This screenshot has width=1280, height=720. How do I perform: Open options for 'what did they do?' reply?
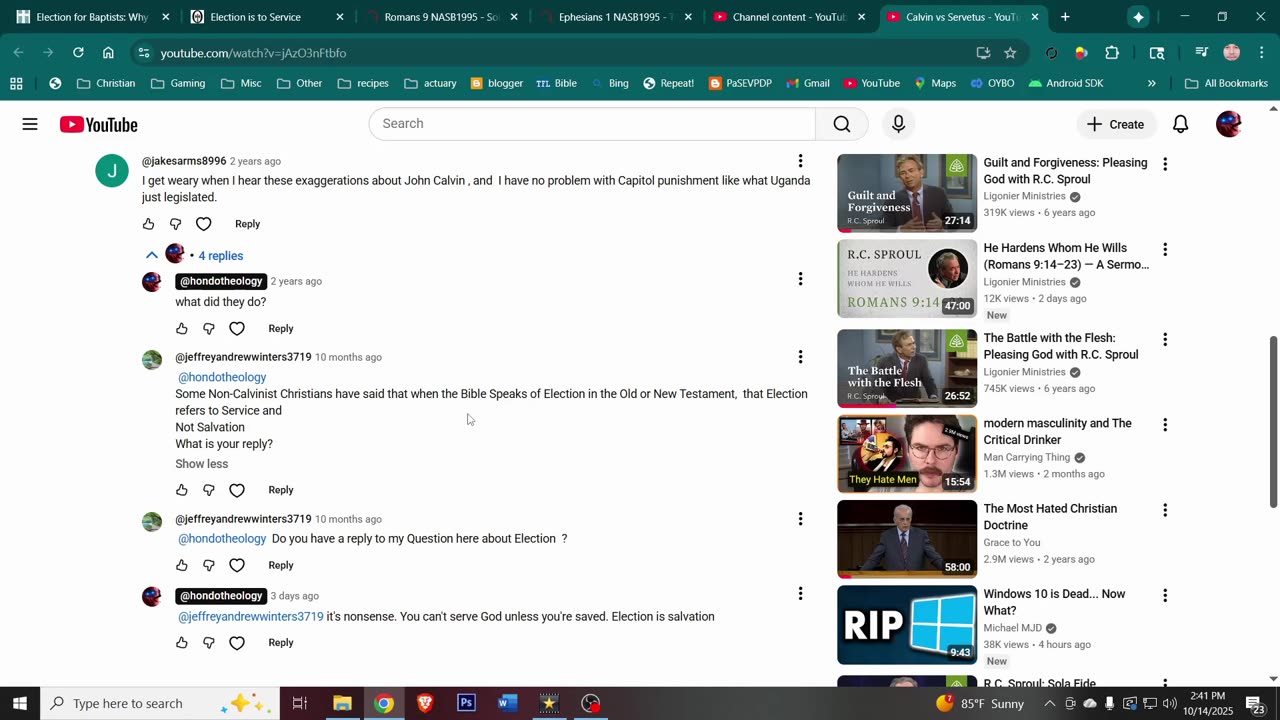point(800,279)
